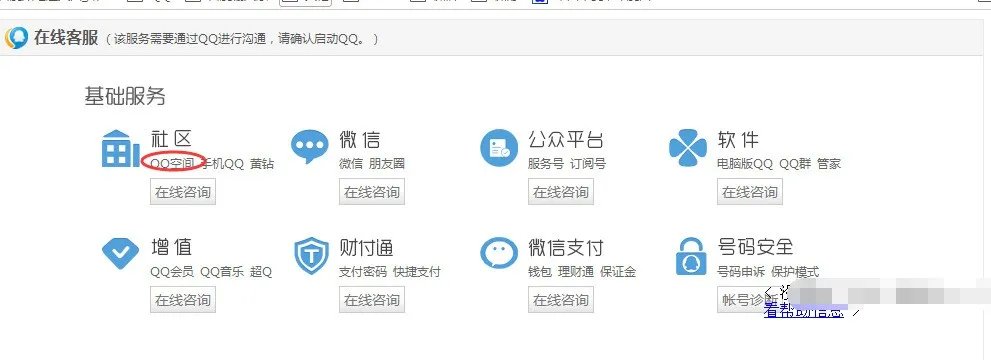Click the 基础服务 section heading
Screen dimensions: 991x360
(125, 97)
